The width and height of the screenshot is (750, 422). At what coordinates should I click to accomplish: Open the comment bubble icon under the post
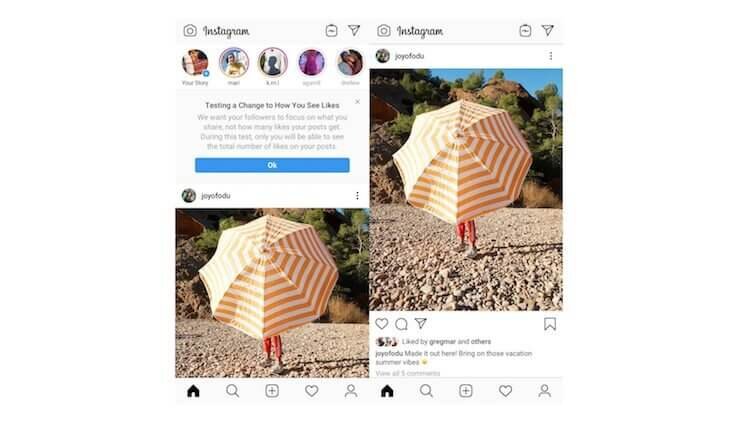401,324
